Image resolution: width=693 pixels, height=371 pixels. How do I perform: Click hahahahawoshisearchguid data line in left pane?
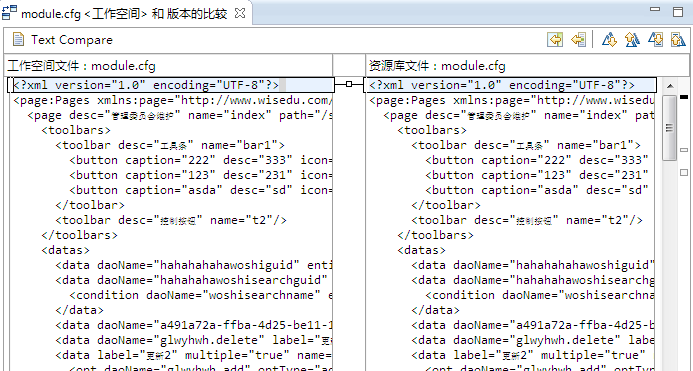tap(191, 280)
